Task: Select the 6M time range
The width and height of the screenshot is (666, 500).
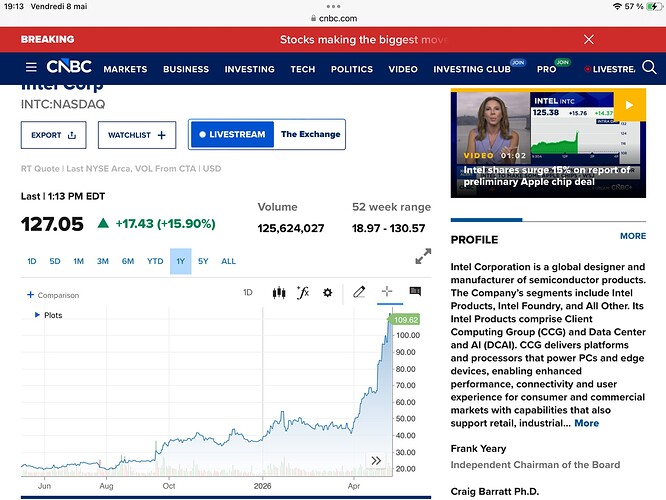Action: 128,261
